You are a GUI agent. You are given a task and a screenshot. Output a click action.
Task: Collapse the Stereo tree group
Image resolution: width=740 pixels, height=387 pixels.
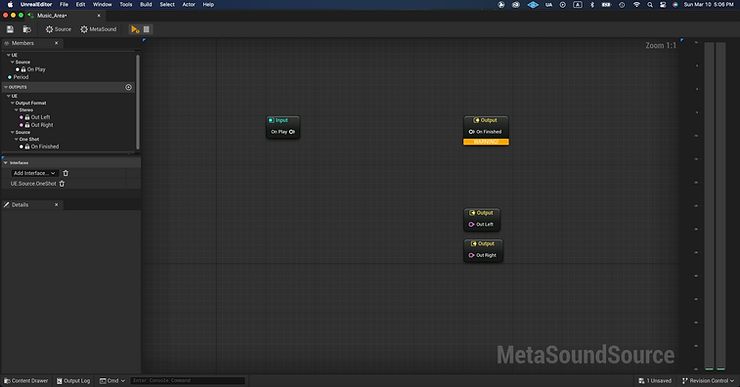point(16,110)
